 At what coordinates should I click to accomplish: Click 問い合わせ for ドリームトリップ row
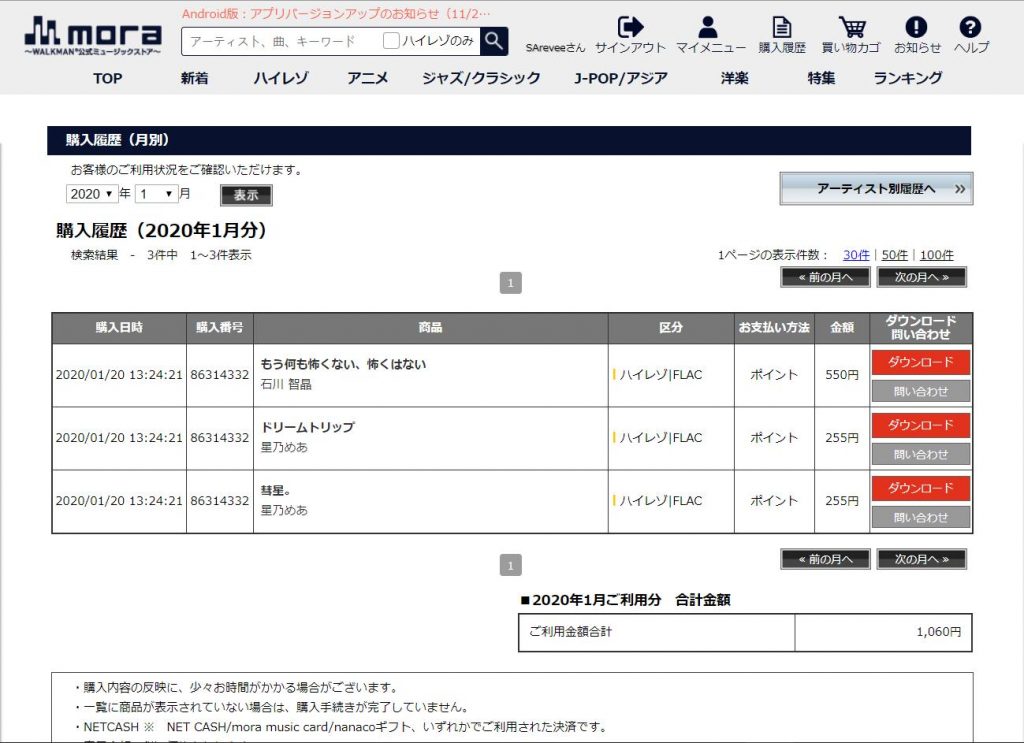921,454
